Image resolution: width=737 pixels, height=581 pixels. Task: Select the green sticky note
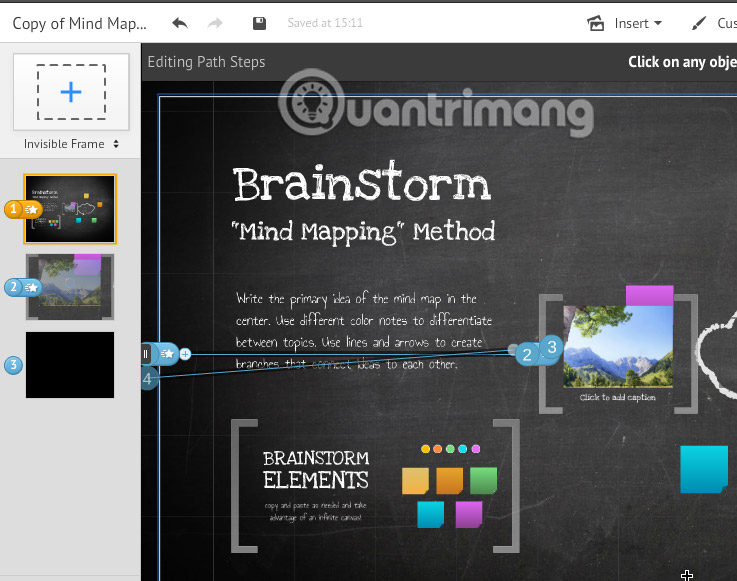point(483,480)
